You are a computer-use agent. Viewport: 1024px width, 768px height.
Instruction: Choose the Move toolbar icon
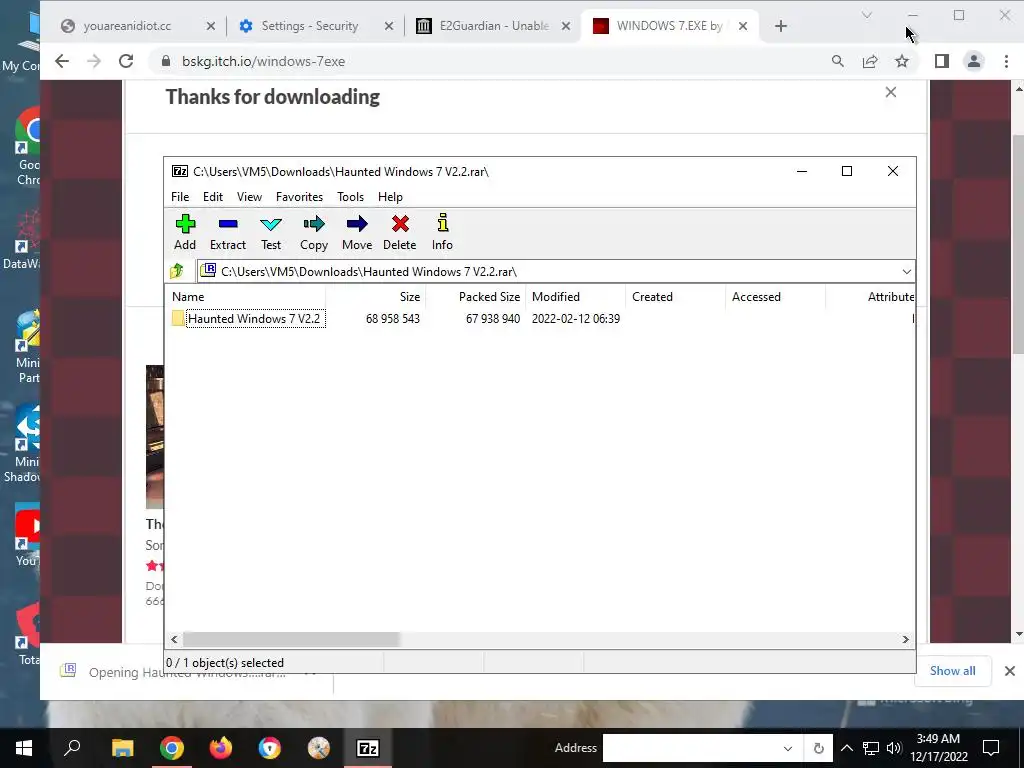coord(357,232)
